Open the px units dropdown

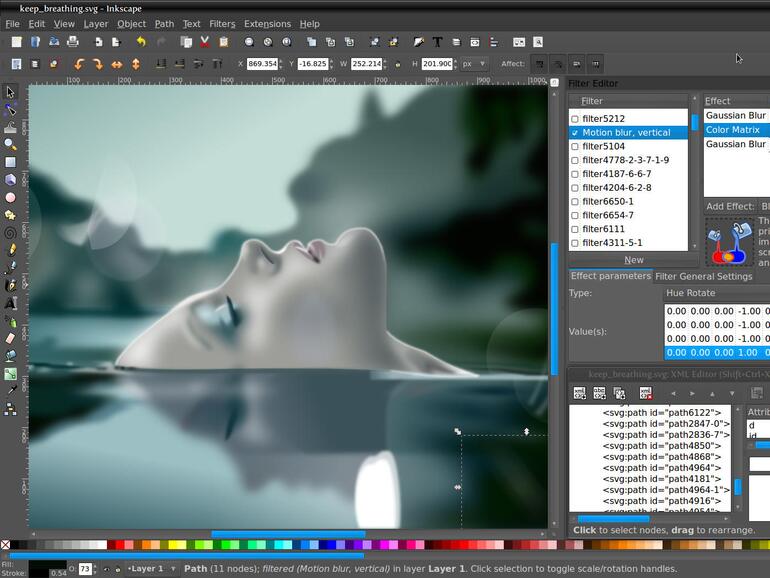[474, 64]
